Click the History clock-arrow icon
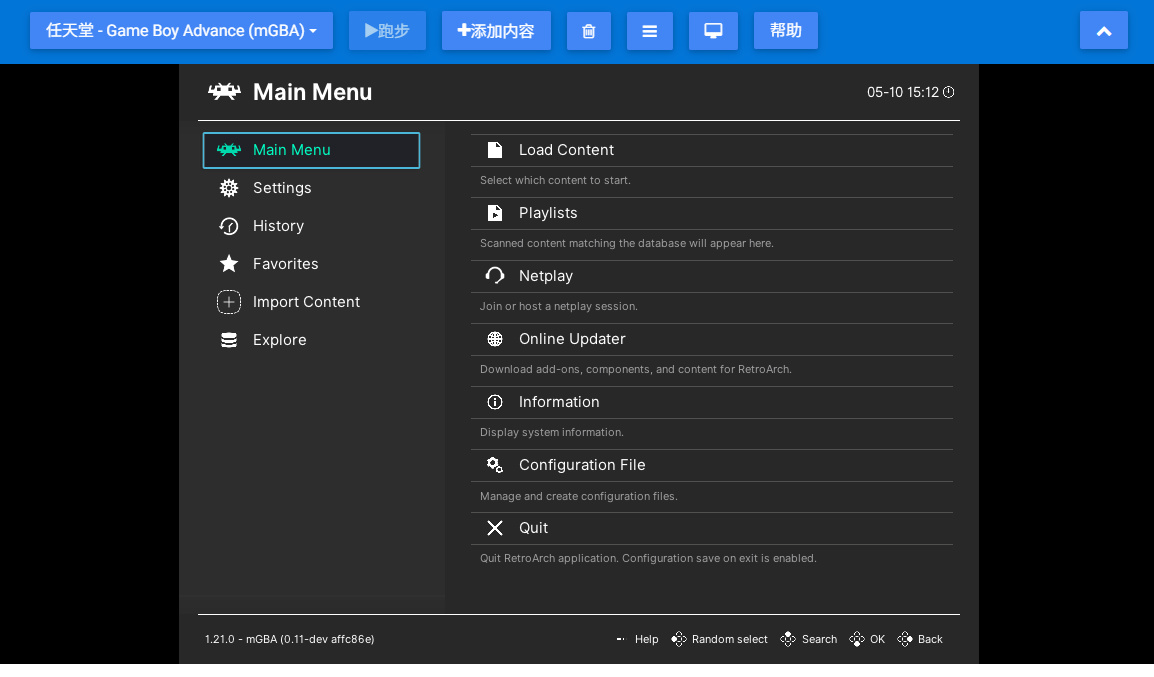 (229, 226)
